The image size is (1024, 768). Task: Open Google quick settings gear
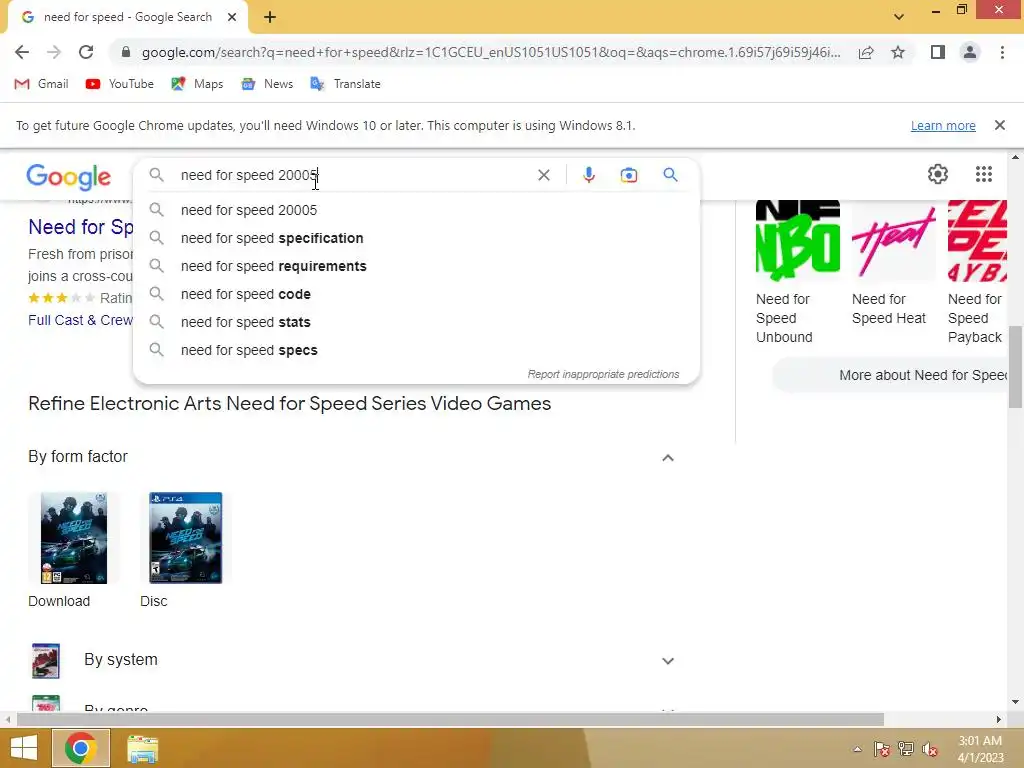click(x=938, y=174)
